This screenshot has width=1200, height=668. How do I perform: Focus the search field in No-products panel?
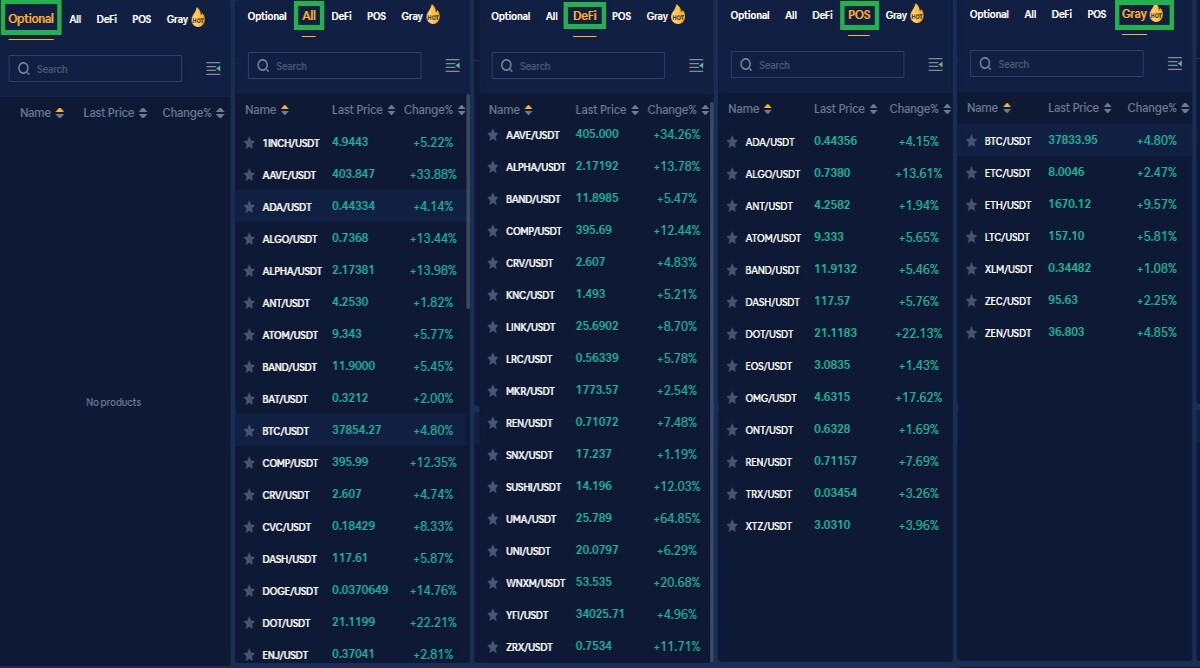click(x=95, y=69)
